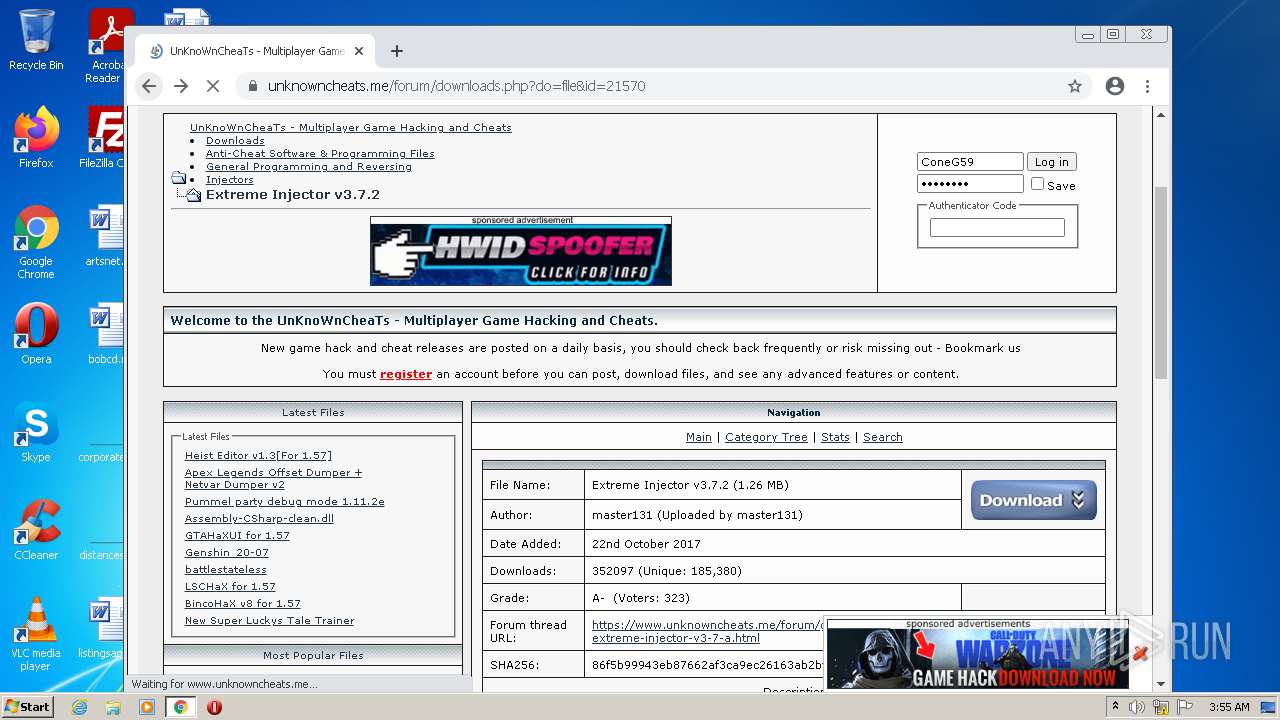
Task: View site info via the lock icon
Action: [252, 86]
